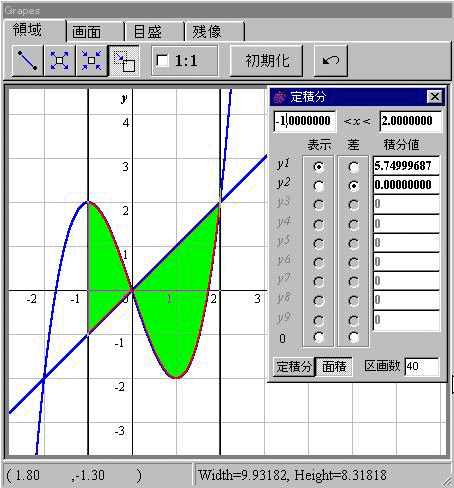This screenshot has width=454, height=488.
Task: Click the expand-region arrows icon
Action: point(59,61)
